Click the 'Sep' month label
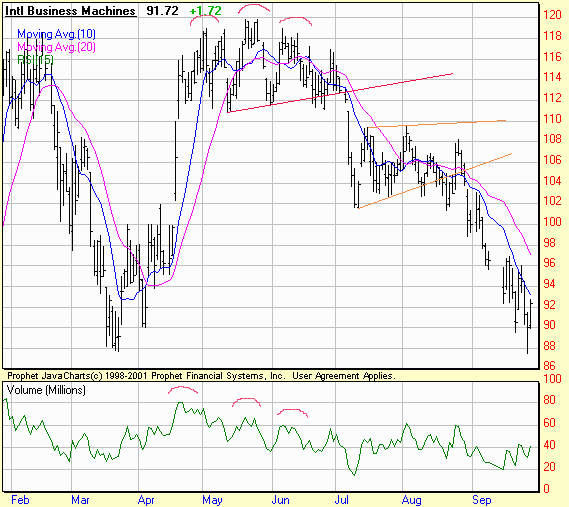Viewport: 569px width, 507px height. point(482,500)
